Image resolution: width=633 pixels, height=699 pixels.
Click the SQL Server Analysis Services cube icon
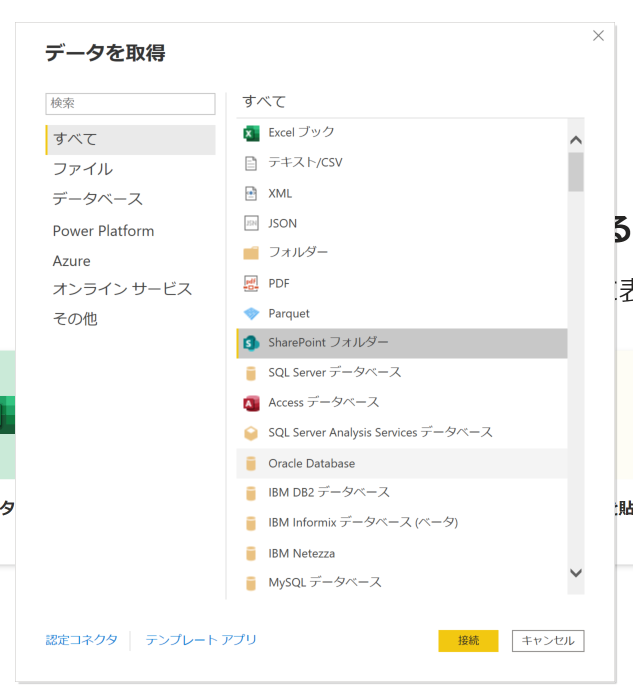tap(251, 433)
